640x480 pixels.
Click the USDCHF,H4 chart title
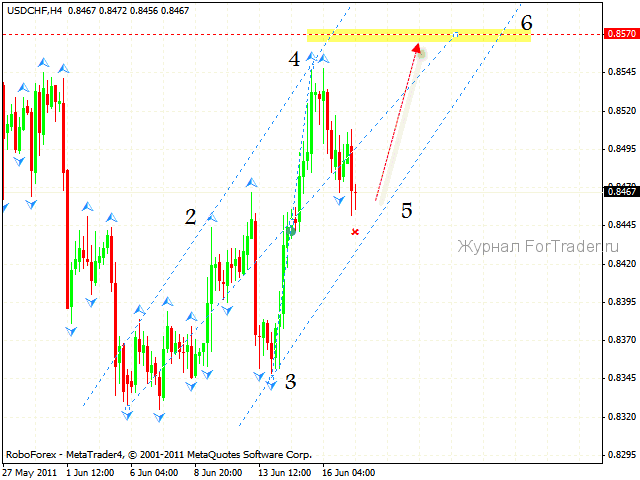35,11
